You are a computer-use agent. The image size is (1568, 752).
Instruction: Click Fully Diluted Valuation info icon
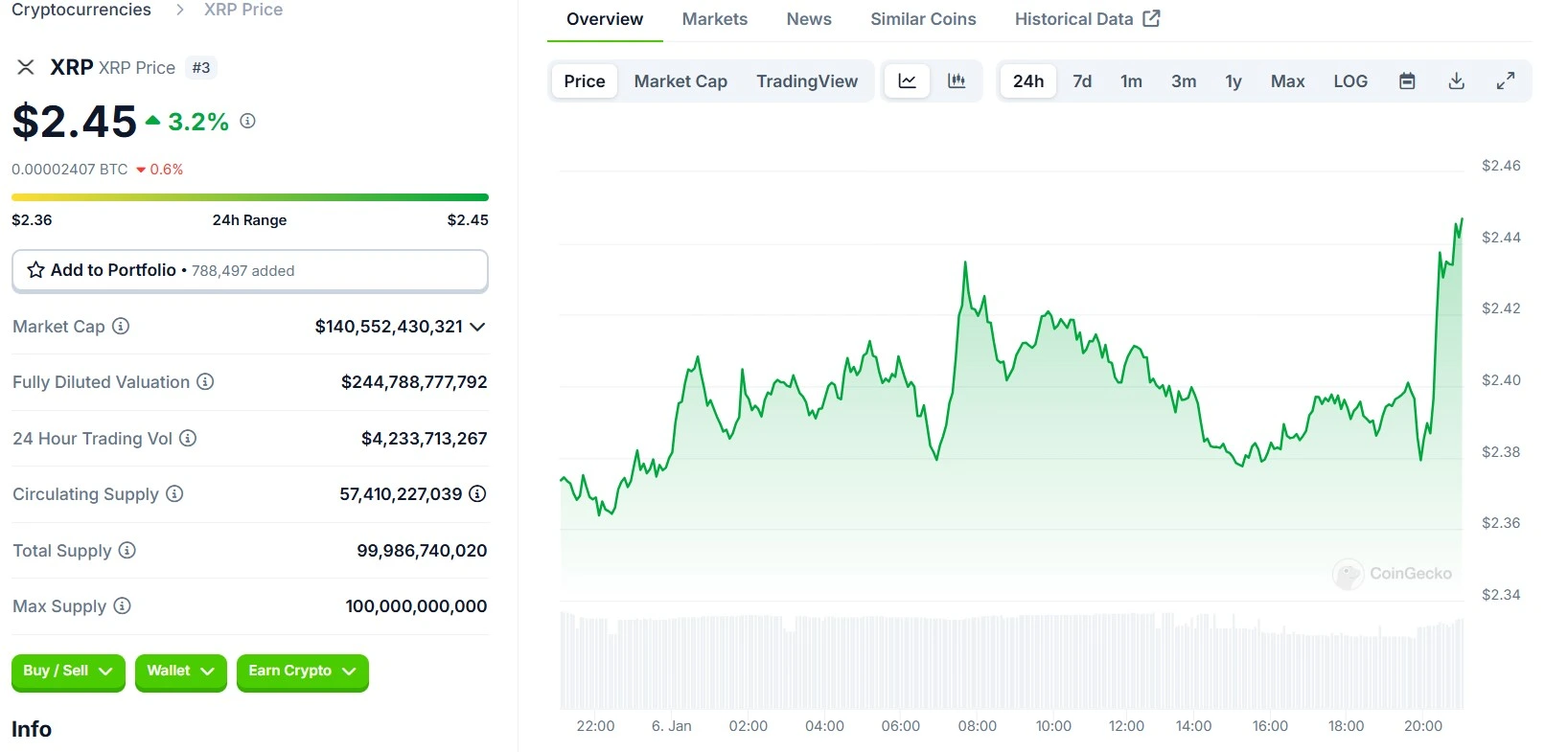(x=205, y=381)
